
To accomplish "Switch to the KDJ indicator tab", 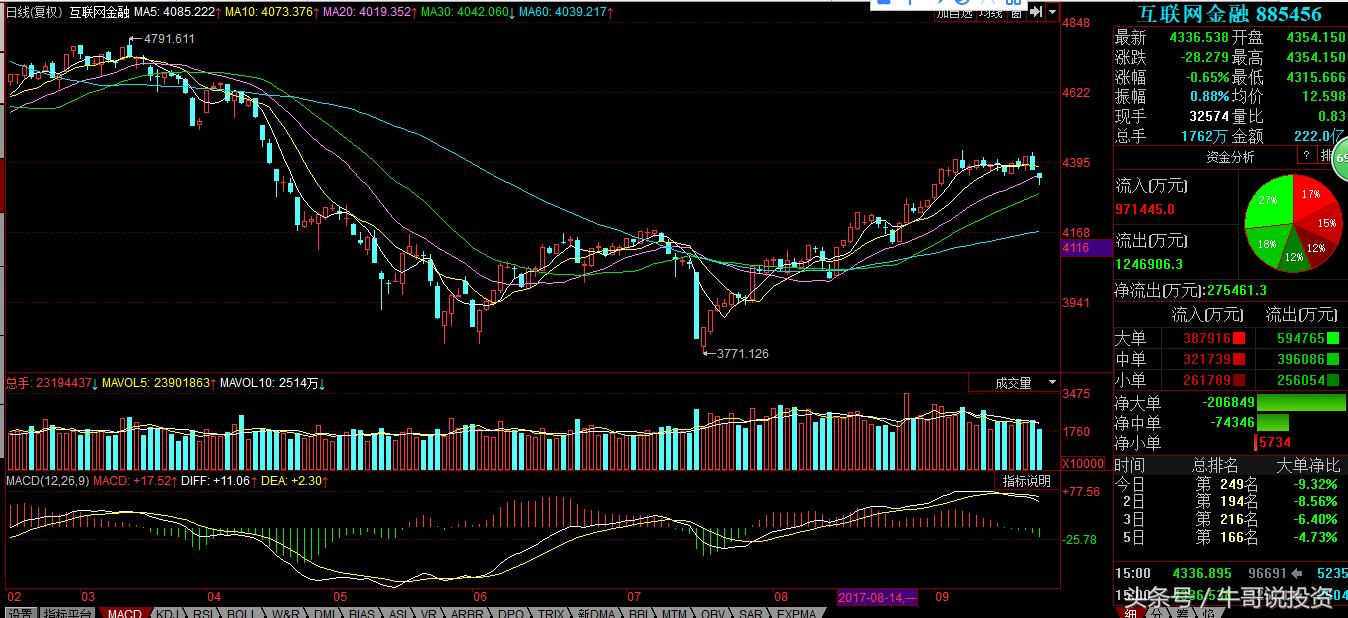I will click(169, 612).
